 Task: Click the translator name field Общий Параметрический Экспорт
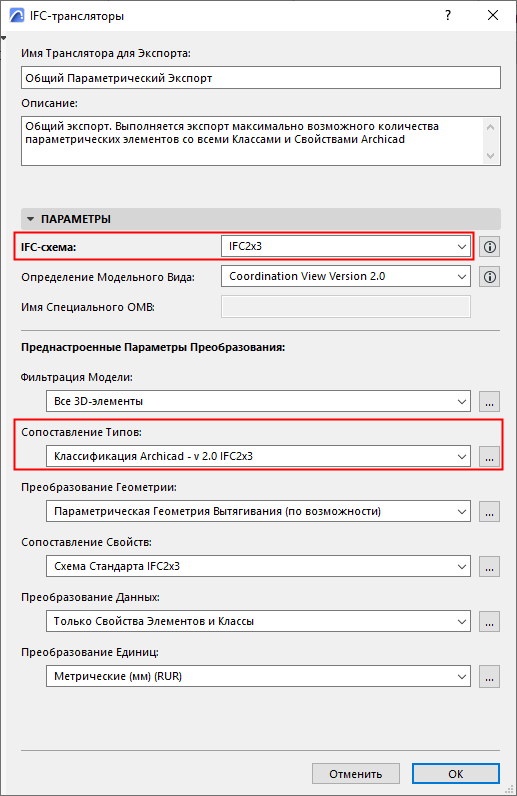[261, 78]
